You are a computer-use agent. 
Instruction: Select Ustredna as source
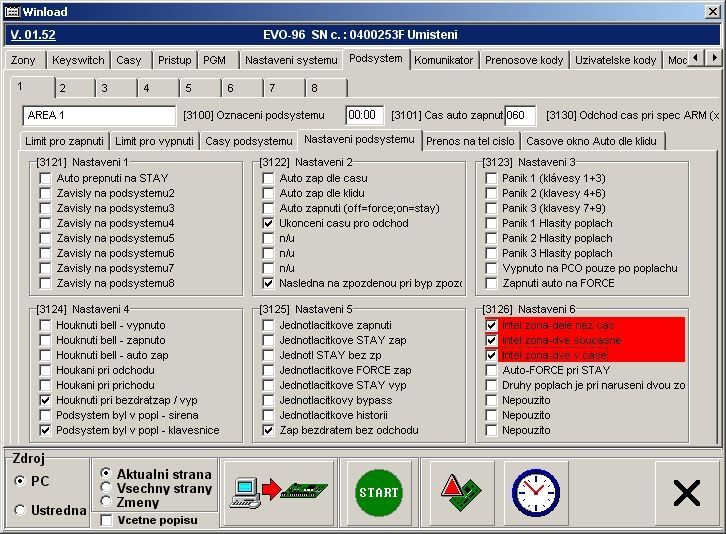21,510
